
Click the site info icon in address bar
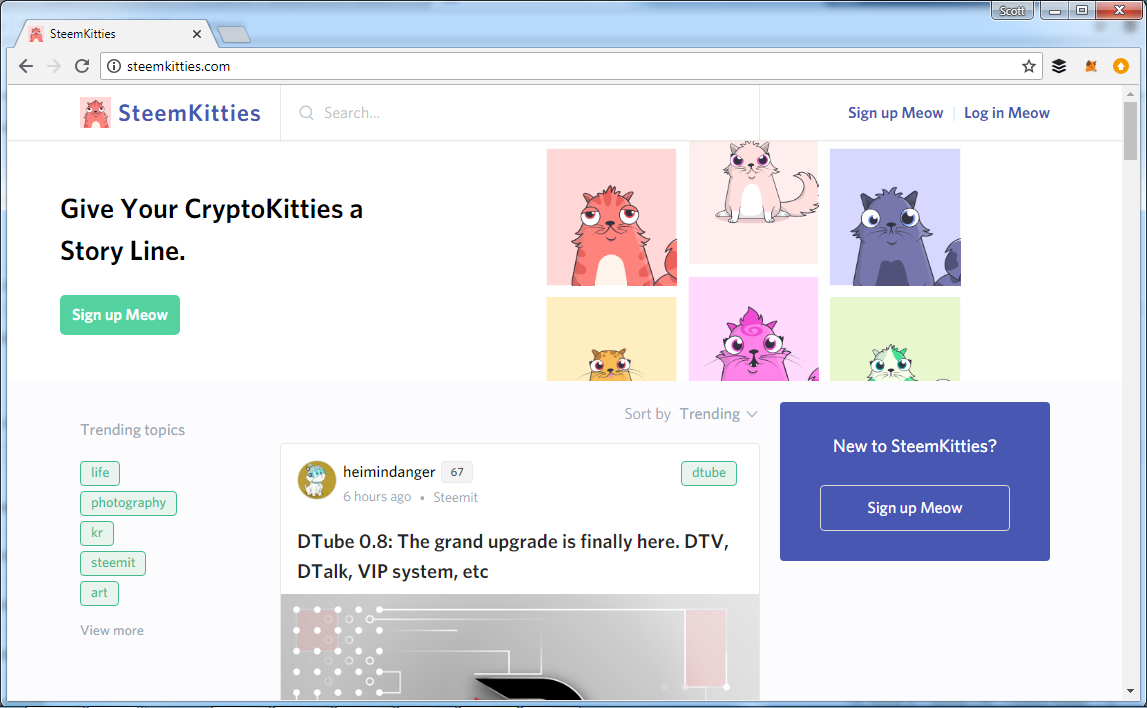114,66
